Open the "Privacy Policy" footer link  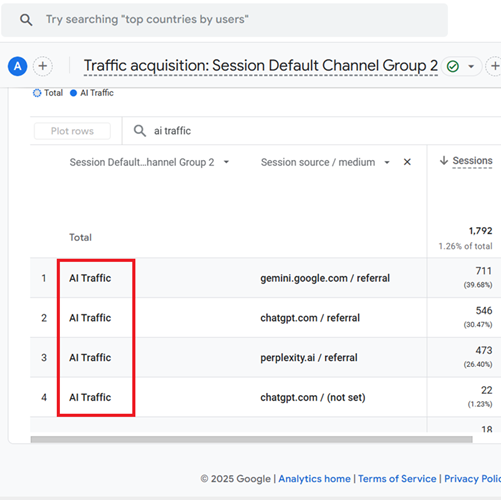(472, 479)
